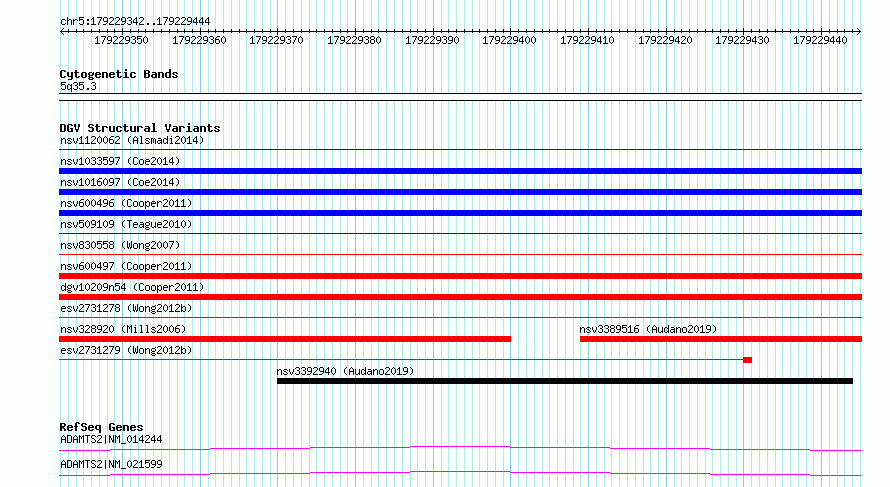Open variant nsv600497 (Cooper2011)
This screenshot has height=487, width=890.
pyautogui.click(x=126, y=266)
